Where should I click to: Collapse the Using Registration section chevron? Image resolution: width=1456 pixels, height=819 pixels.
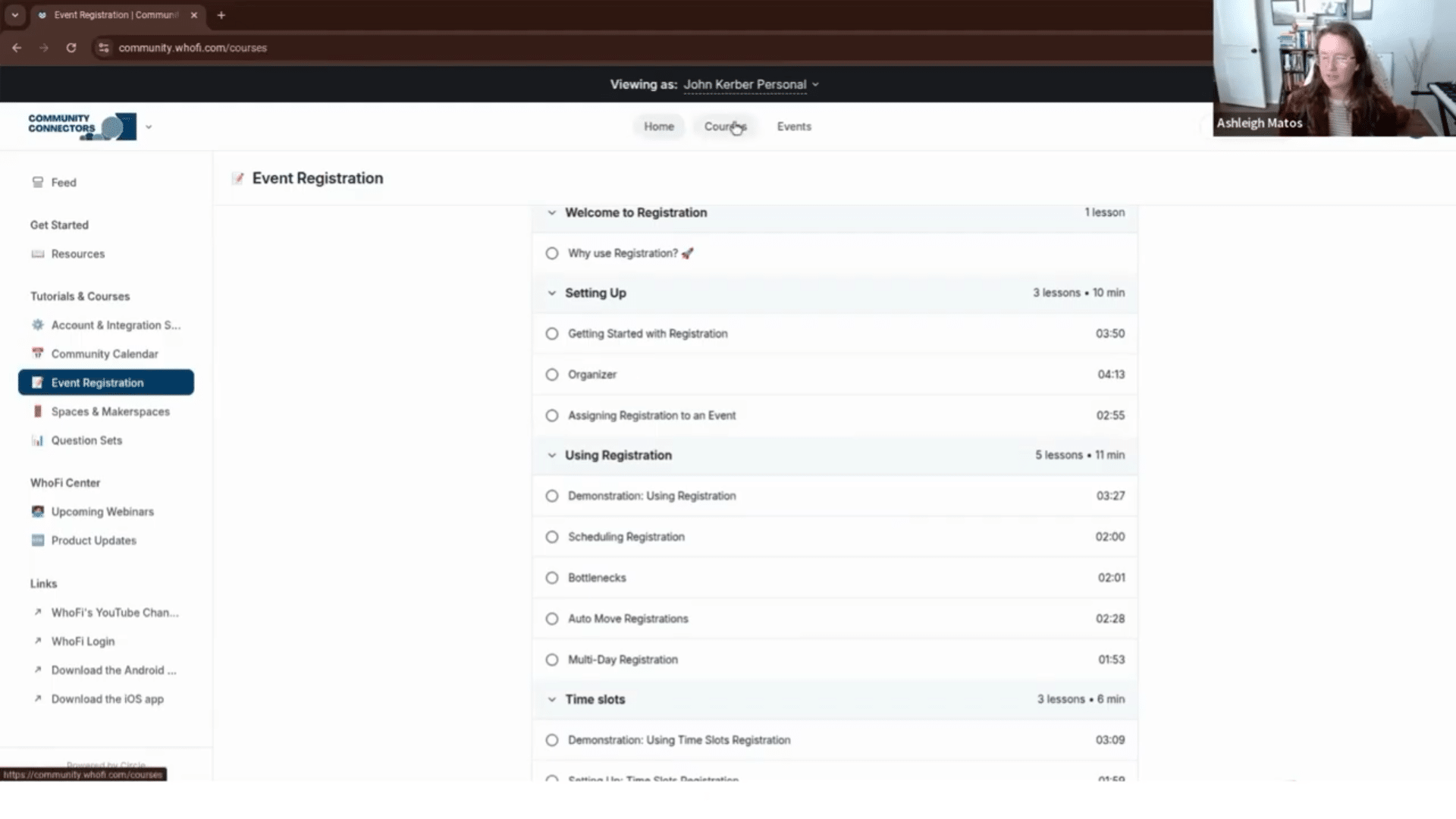pyautogui.click(x=551, y=455)
